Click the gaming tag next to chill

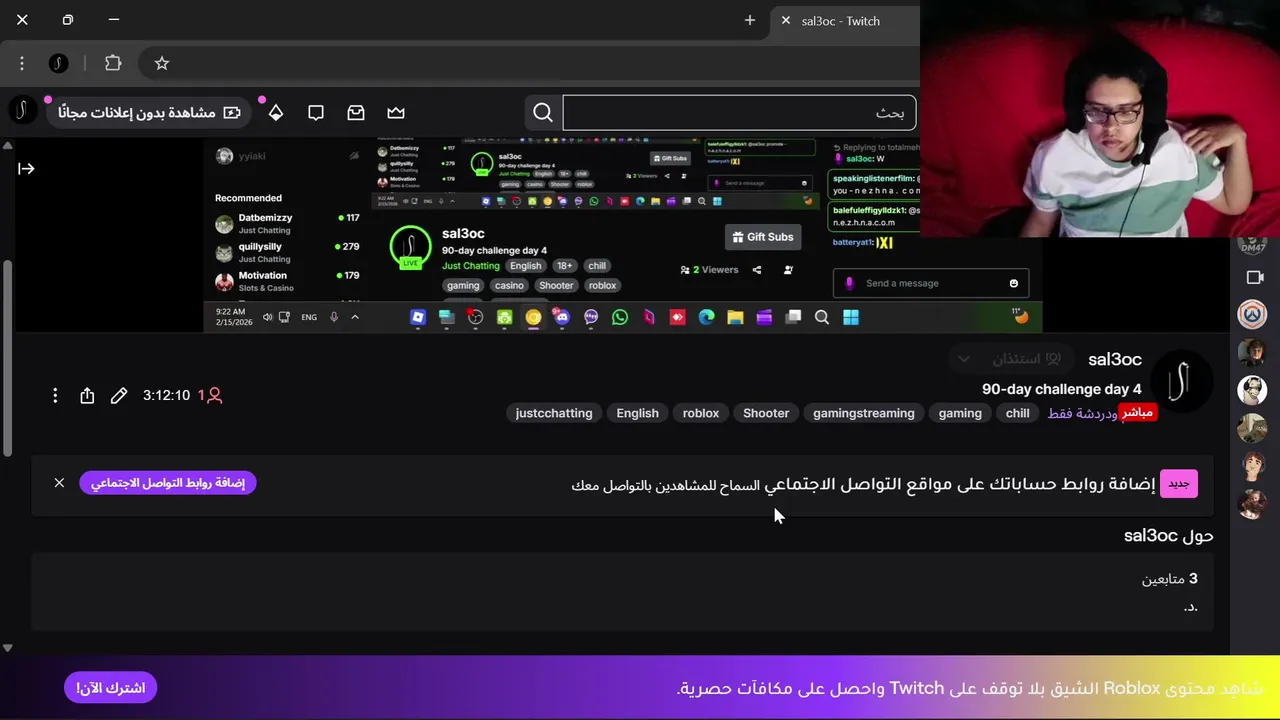coord(960,413)
